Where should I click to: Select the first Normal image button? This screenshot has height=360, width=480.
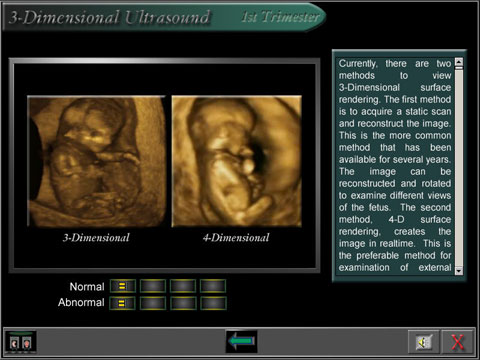point(123,286)
